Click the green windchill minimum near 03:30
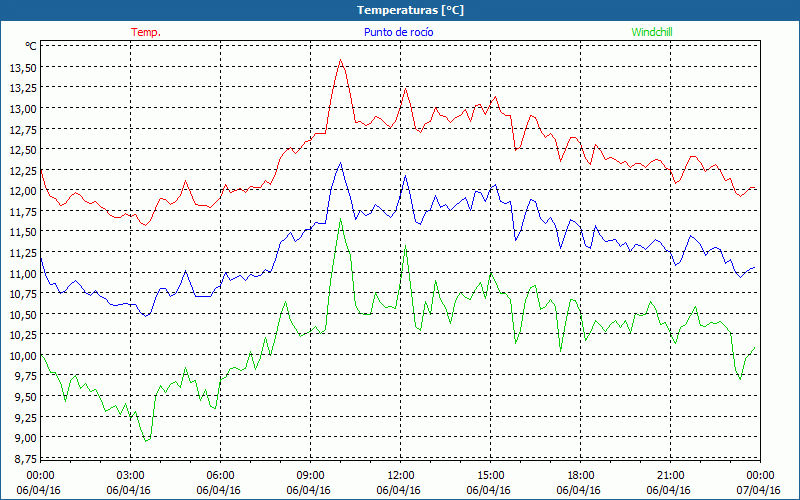The image size is (800, 500). [x=146, y=441]
